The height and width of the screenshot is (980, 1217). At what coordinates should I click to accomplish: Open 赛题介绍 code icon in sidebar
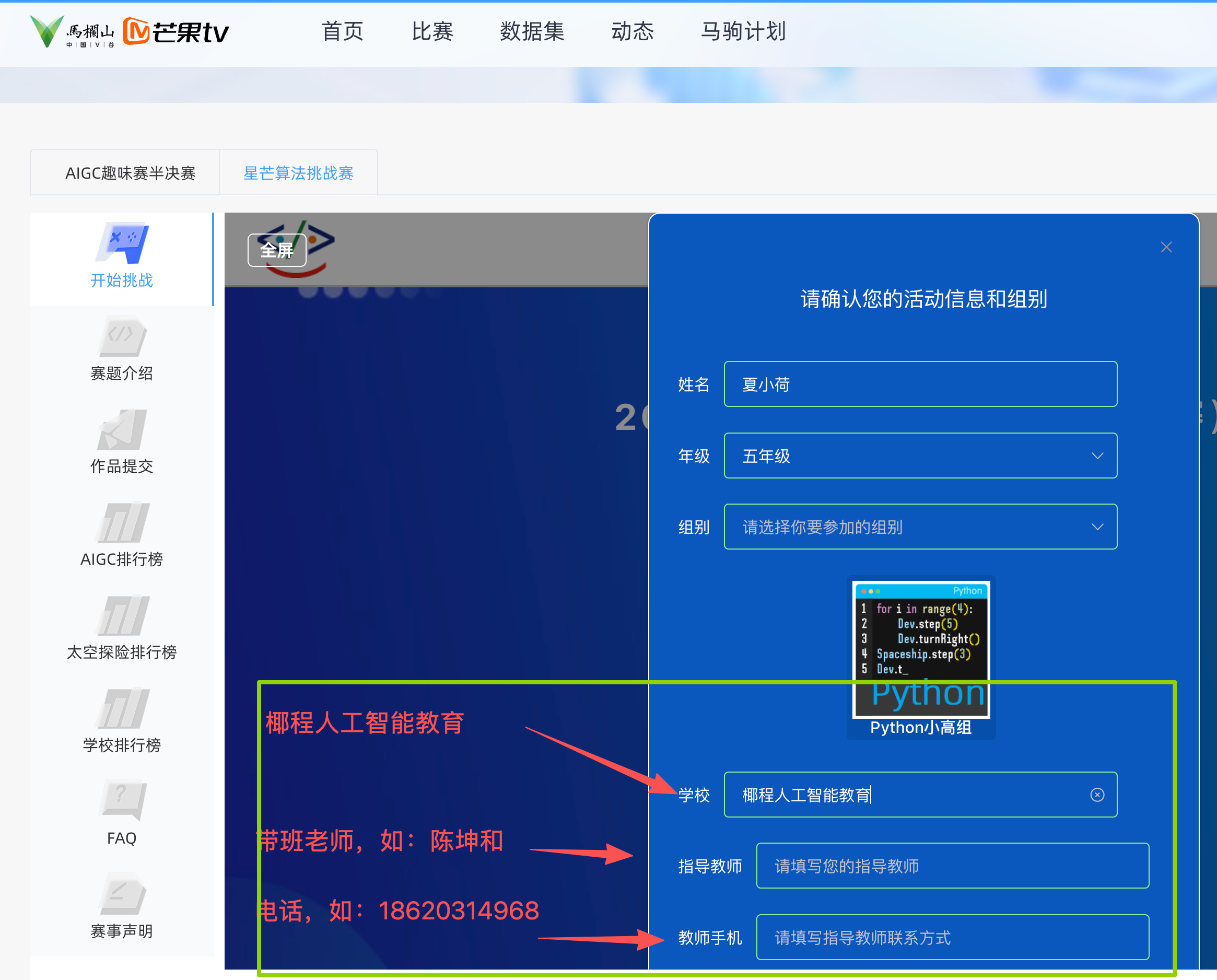(x=122, y=336)
